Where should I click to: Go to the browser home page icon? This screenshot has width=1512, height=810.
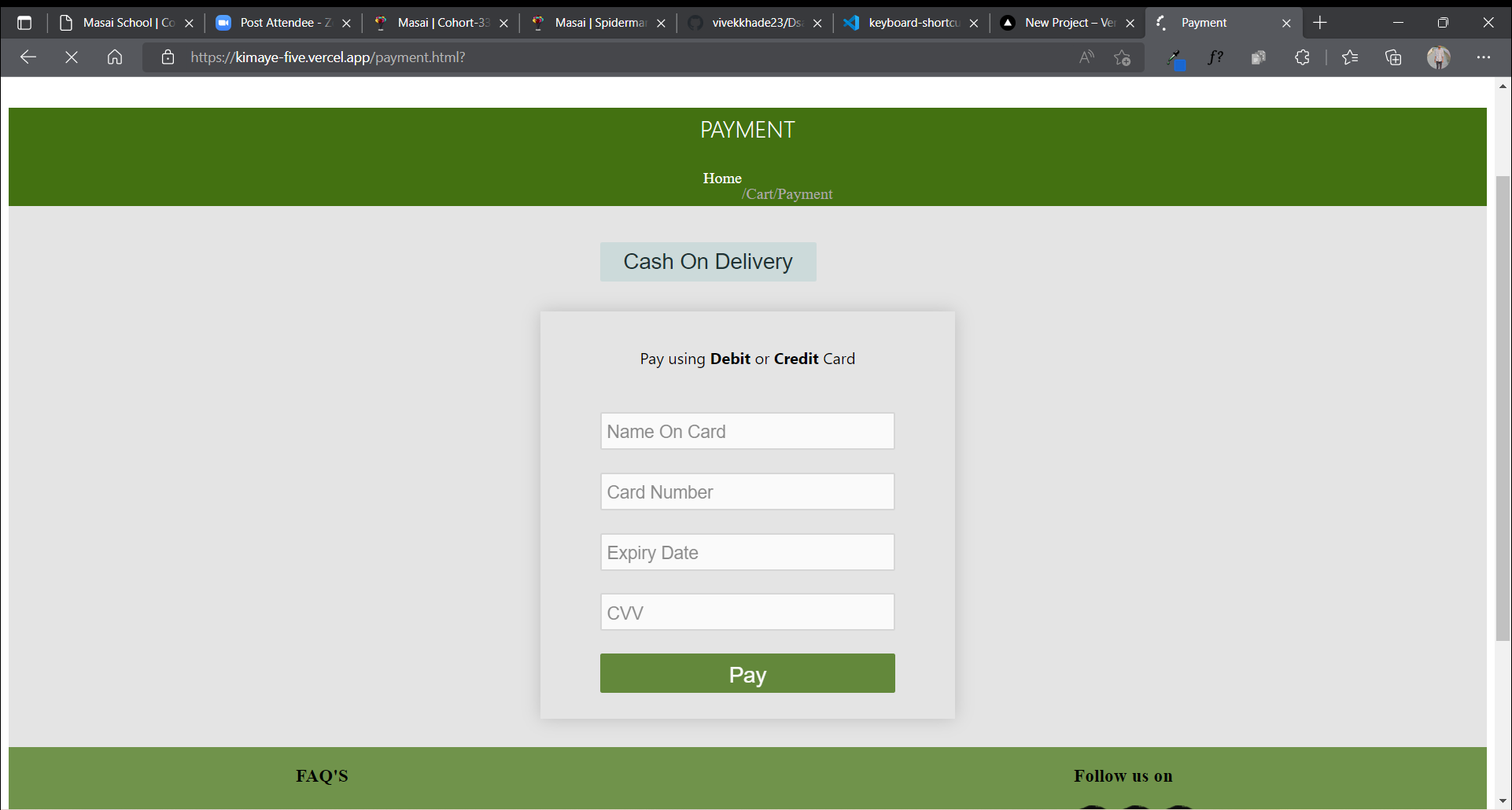click(x=115, y=57)
